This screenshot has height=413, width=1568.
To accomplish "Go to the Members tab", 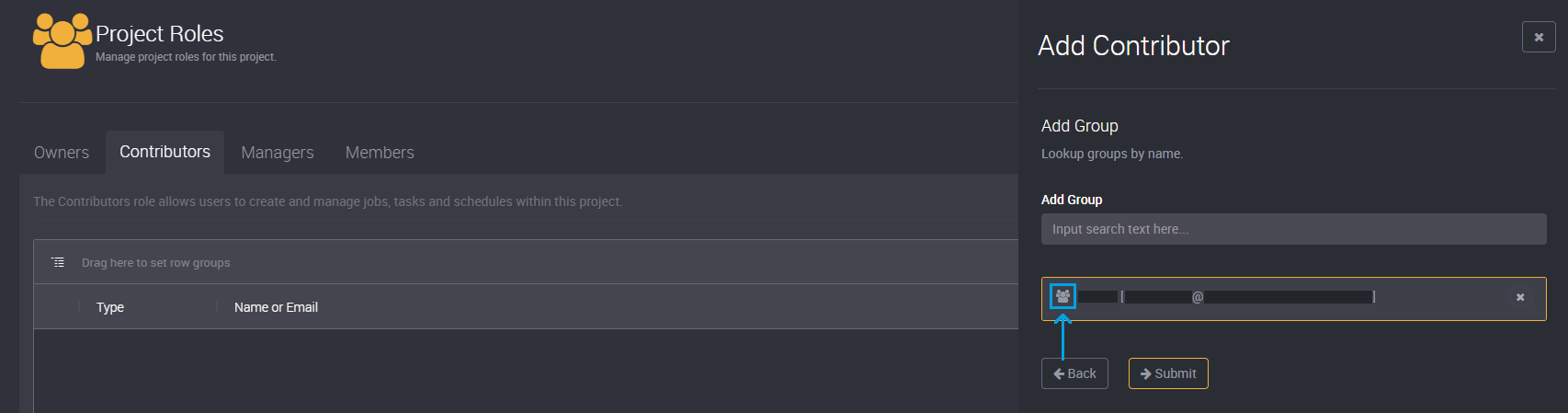I will coord(380,153).
